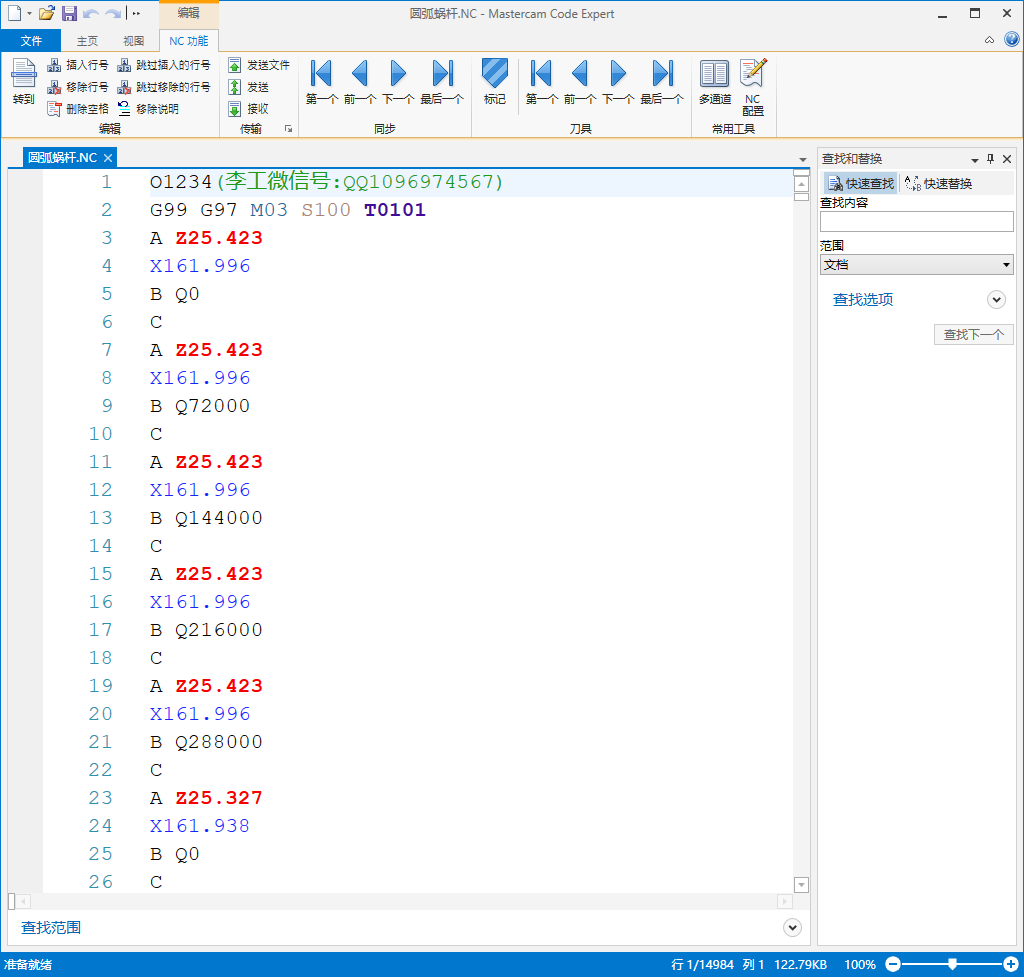
Task: Collapse the ribbon with the caret icon
Action: click(x=989, y=40)
